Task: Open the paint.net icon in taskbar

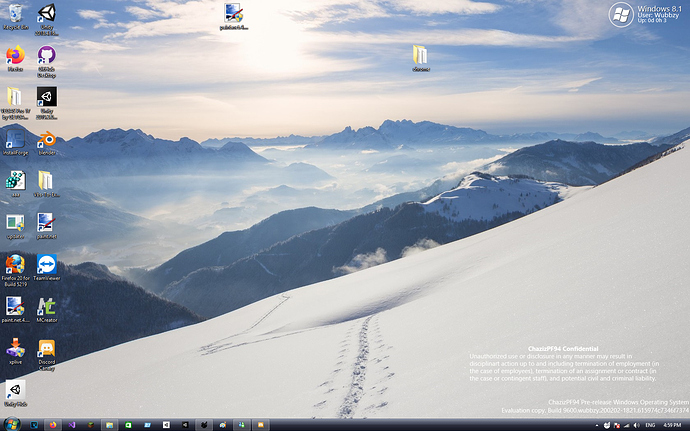Action: click(223, 425)
